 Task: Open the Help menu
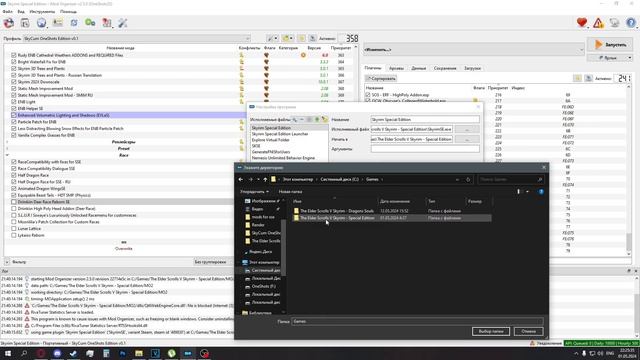pyautogui.click(x=68, y=12)
